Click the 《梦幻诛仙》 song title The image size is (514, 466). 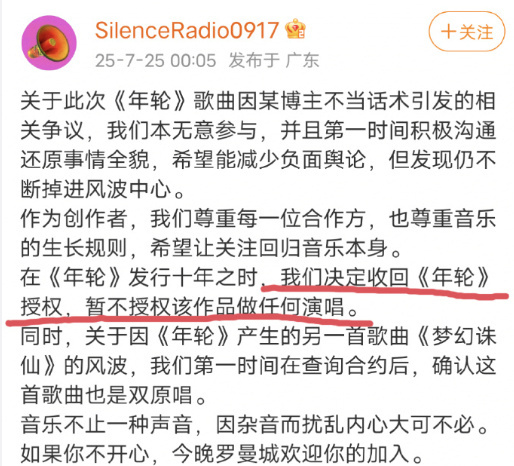(456, 336)
